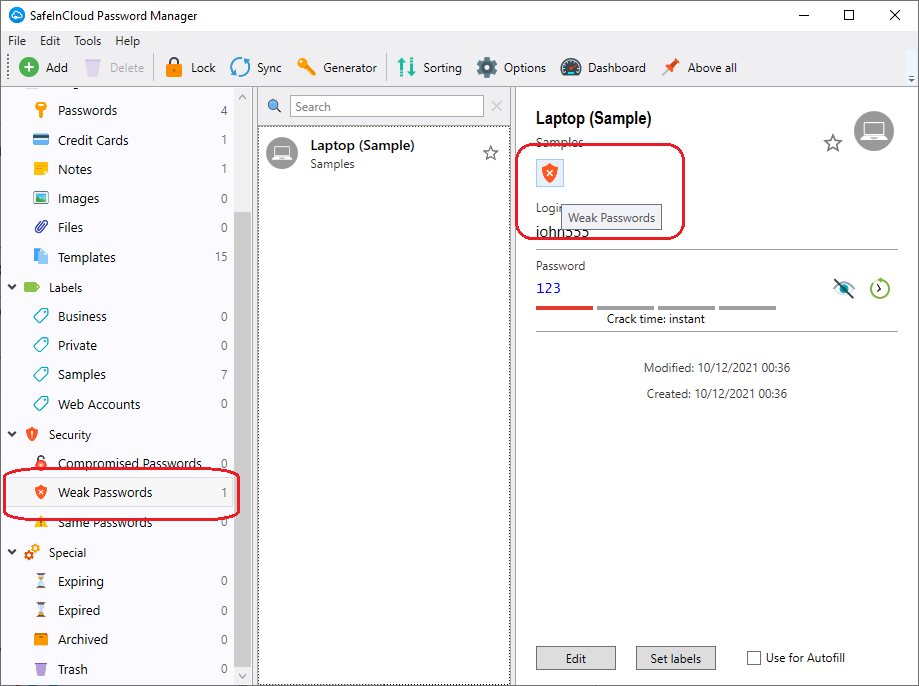This screenshot has height=686, width=919.
Task: Collapse the Special section chevron
Action: pos(12,552)
